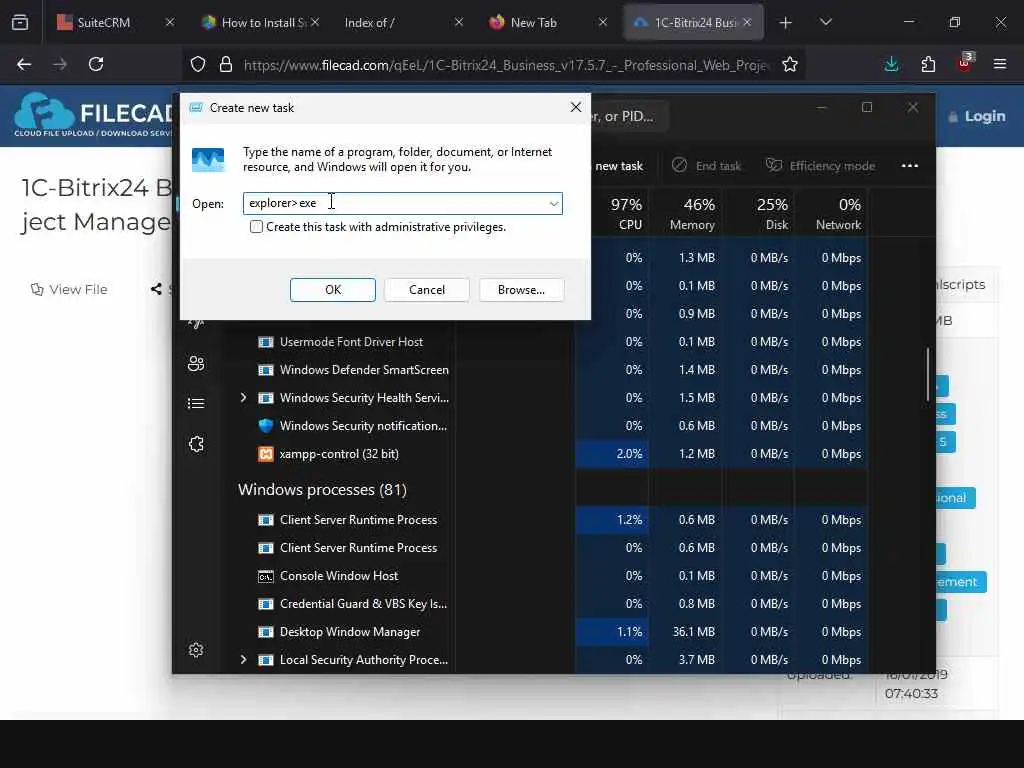
Task: Select Usermode Font Driver Host process
Action: coord(351,342)
